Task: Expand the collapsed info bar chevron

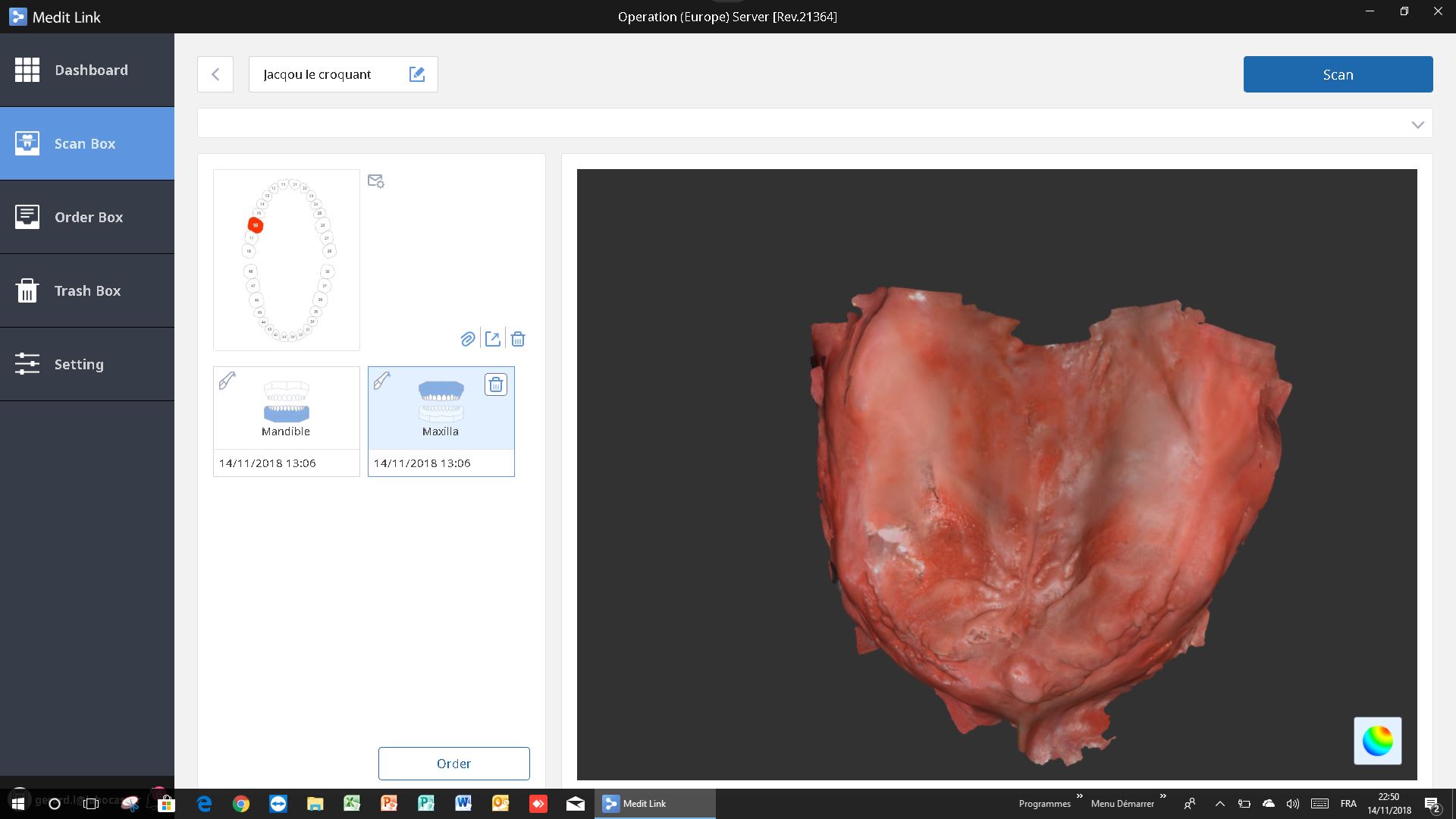Action: (1417, 124)
